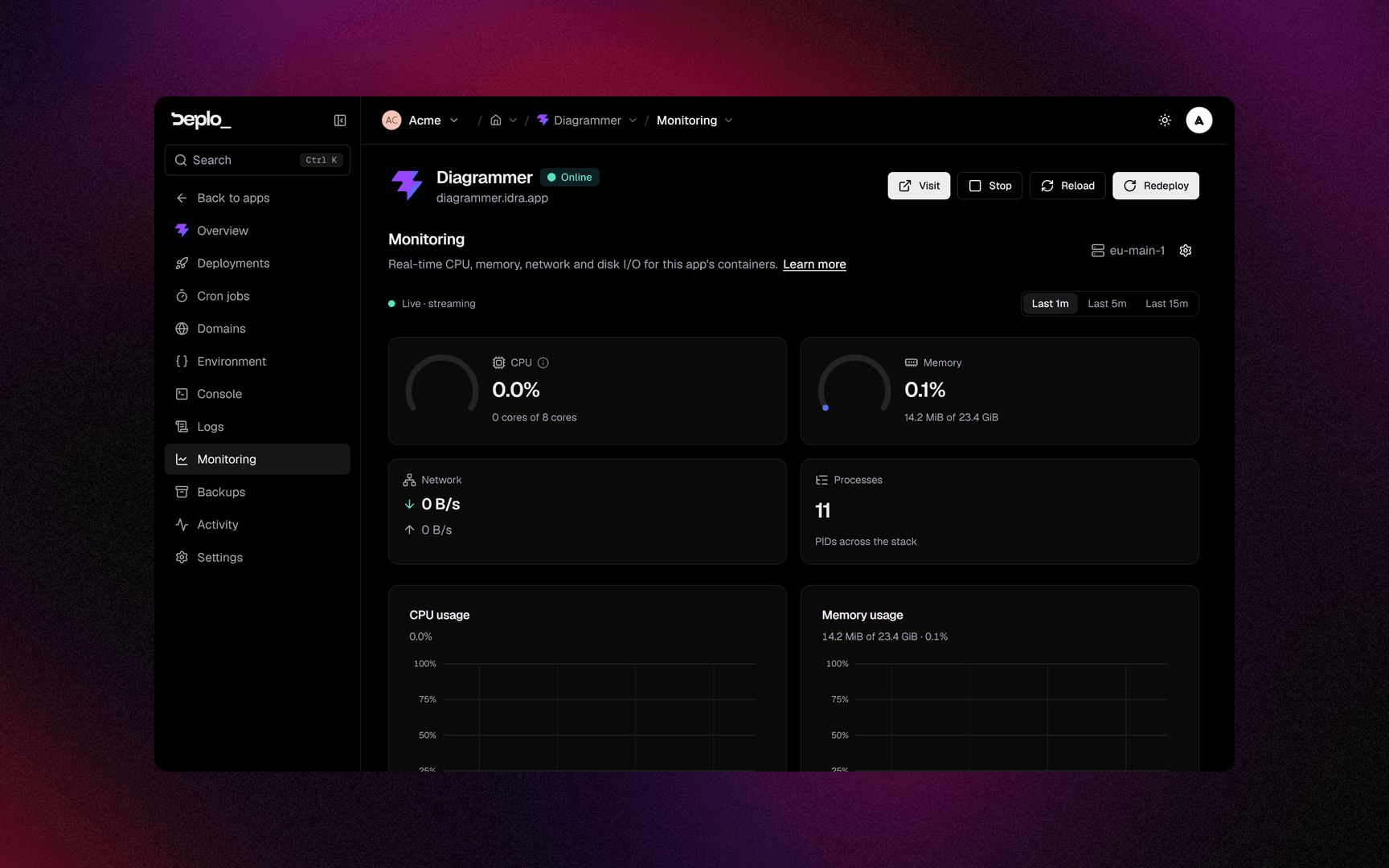Viewport: 1389px width, 868px height.
Task: Redeploy the Diagrammer app
Action: pos(1156,186)
